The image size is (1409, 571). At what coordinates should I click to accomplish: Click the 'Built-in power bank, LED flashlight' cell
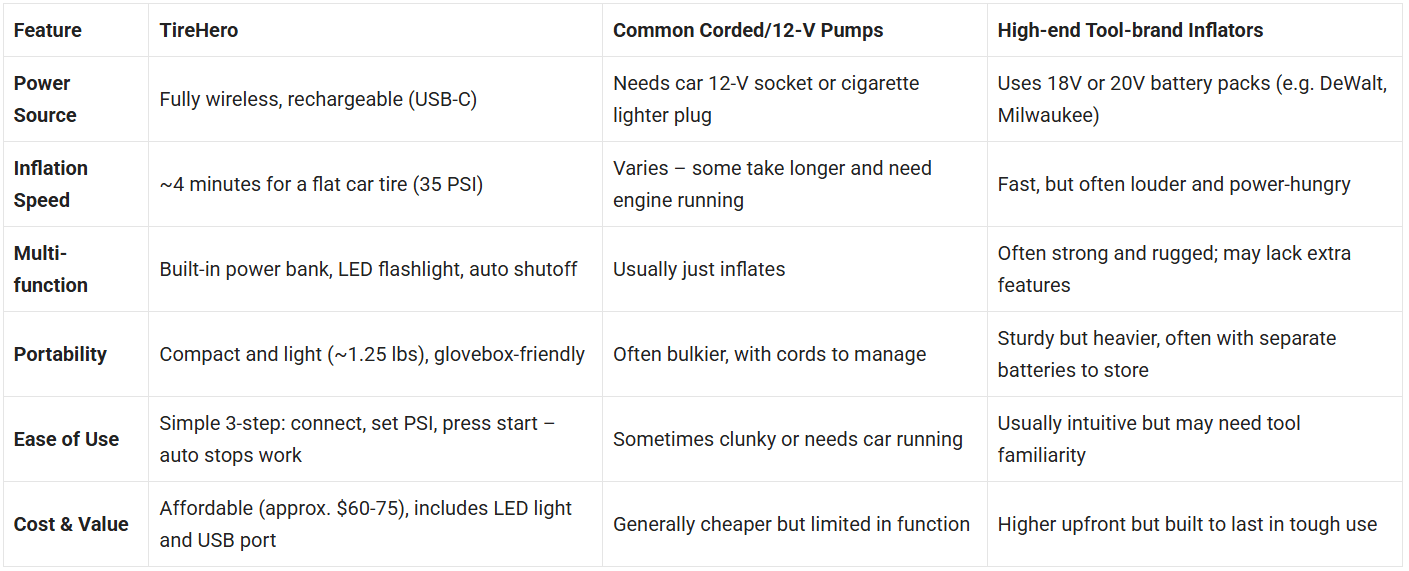pos(368,269)
